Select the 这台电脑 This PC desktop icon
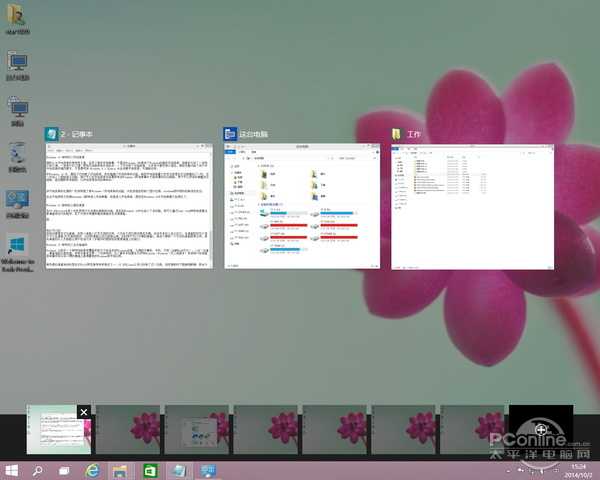 point(18,65)
